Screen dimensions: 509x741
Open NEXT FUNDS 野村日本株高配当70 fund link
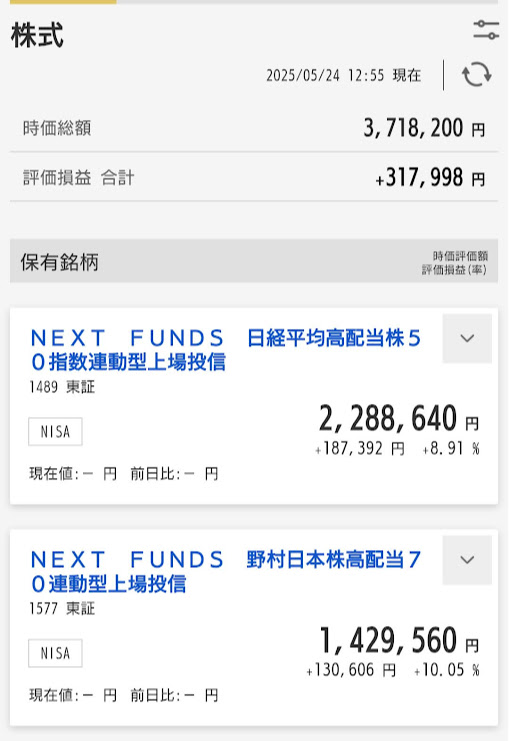click(x=225, y=572)
